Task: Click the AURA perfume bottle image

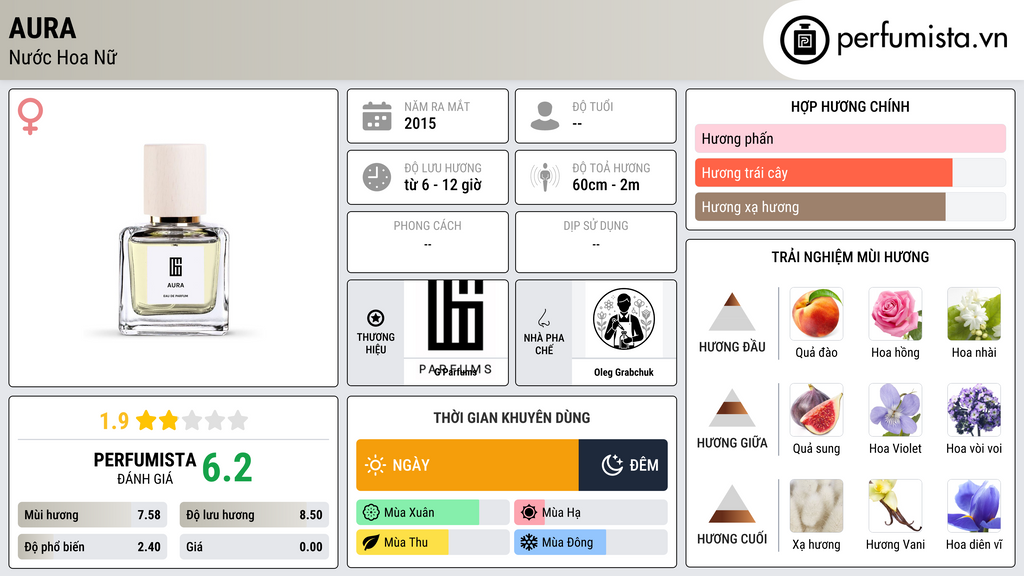Action: (174, 240)
